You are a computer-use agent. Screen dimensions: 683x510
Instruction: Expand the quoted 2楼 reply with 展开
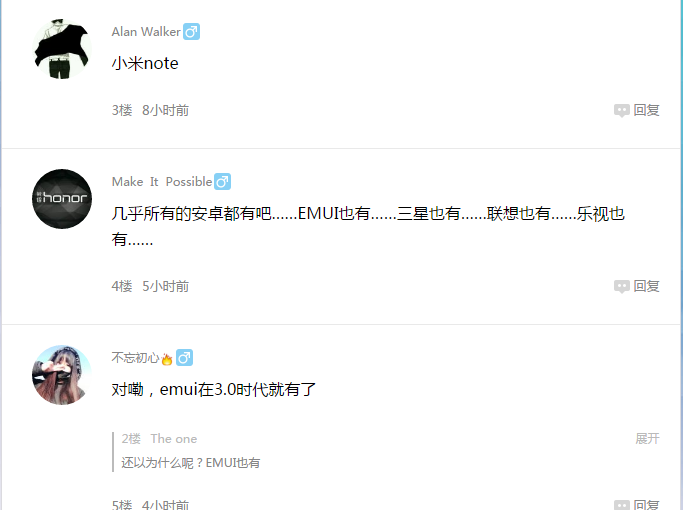pos(647,439)
